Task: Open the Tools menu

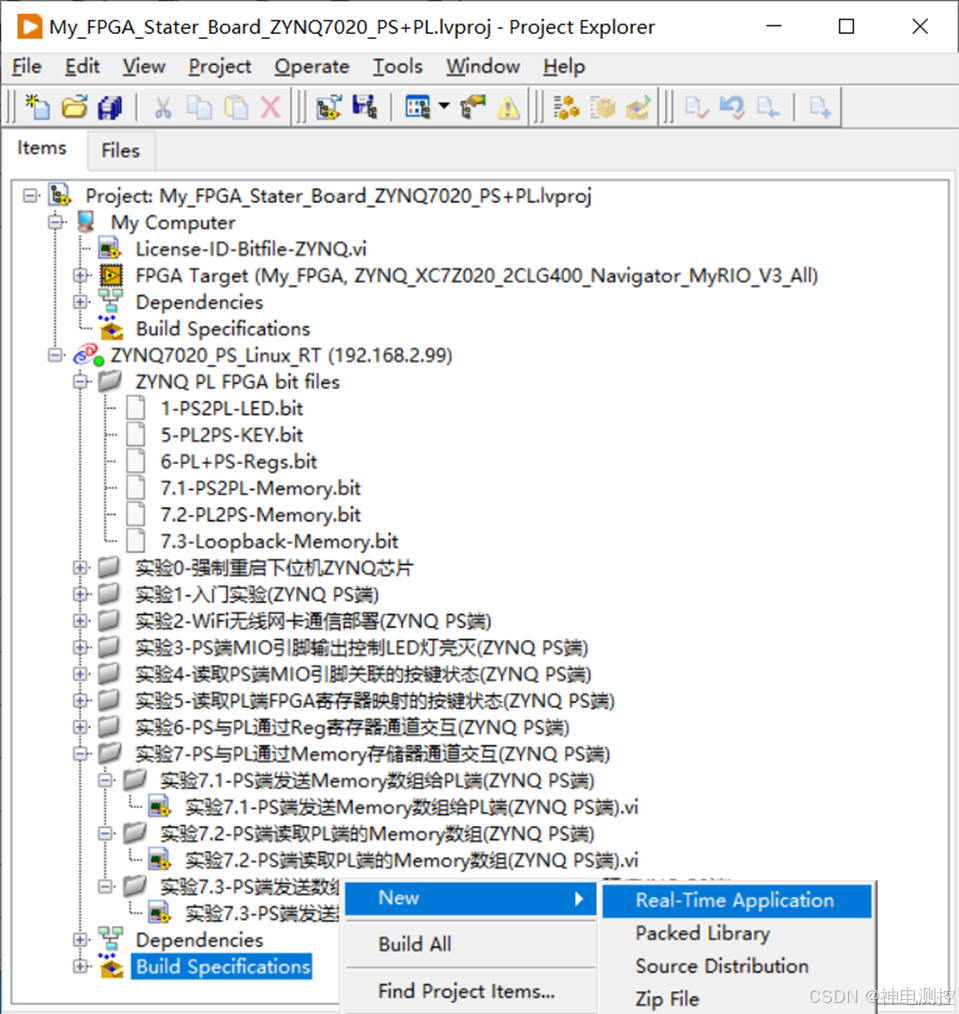Action: pyautogui.click(x=397, y=67)
